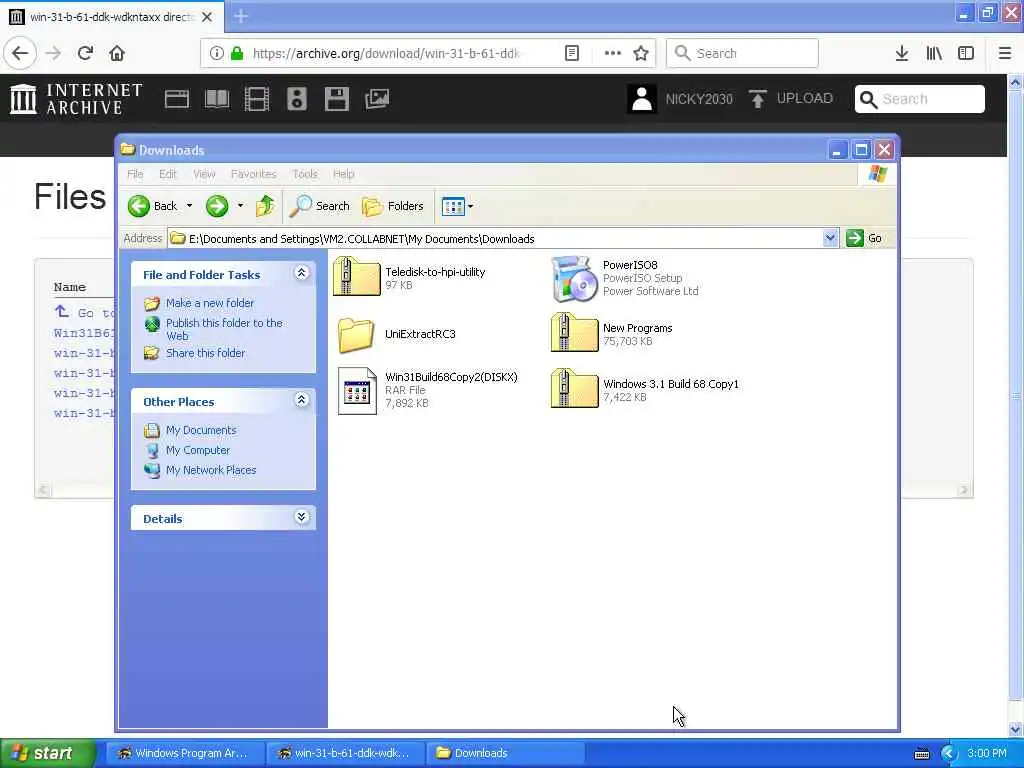Click Publish this folder to the Web
The image size is (1024, 768).
(224, 329)
